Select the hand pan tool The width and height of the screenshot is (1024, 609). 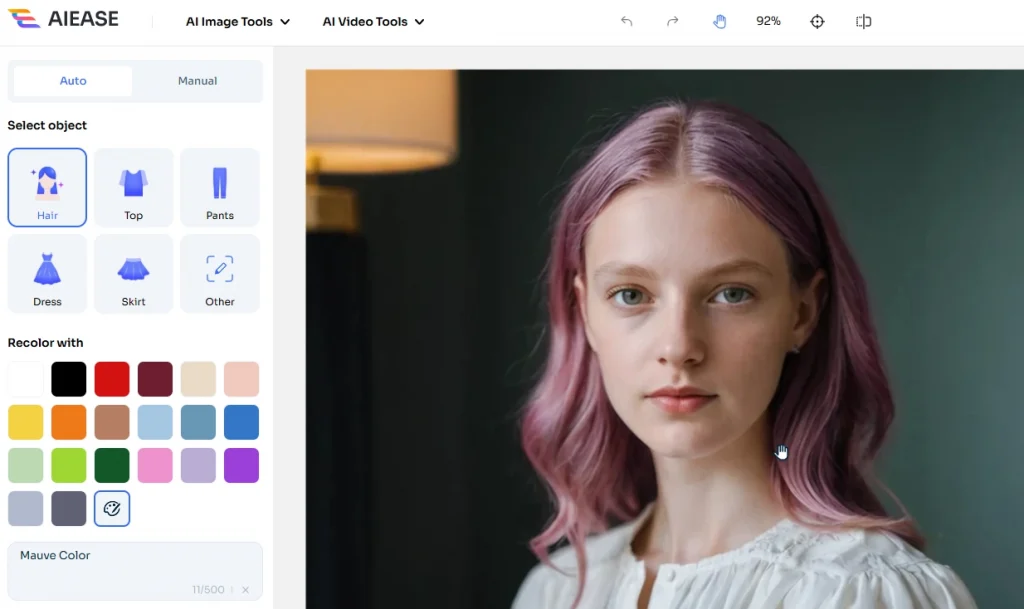pyautogui.click(x=719, y=21)
